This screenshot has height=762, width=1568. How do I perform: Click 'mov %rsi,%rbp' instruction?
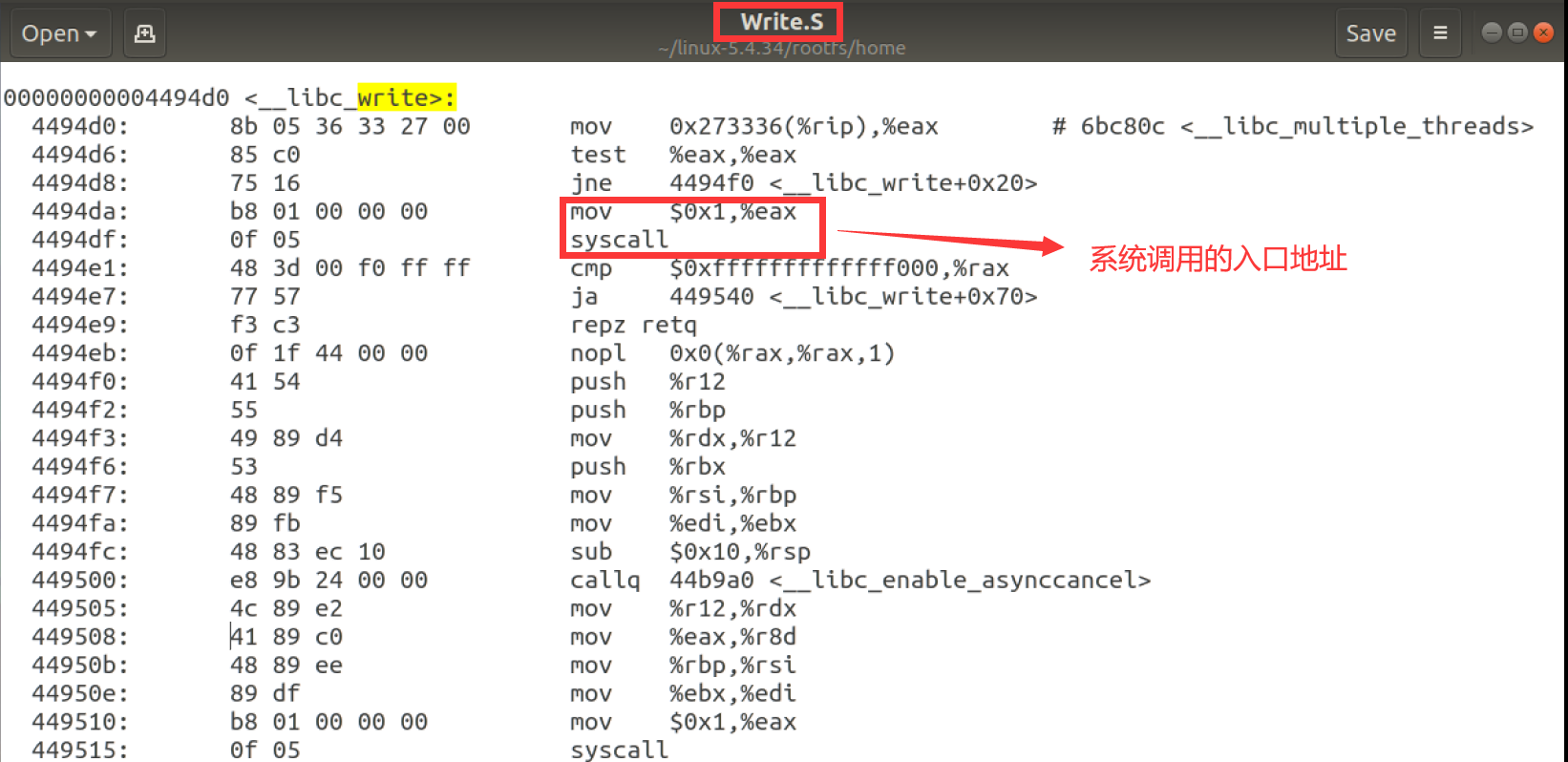[683, 495]
